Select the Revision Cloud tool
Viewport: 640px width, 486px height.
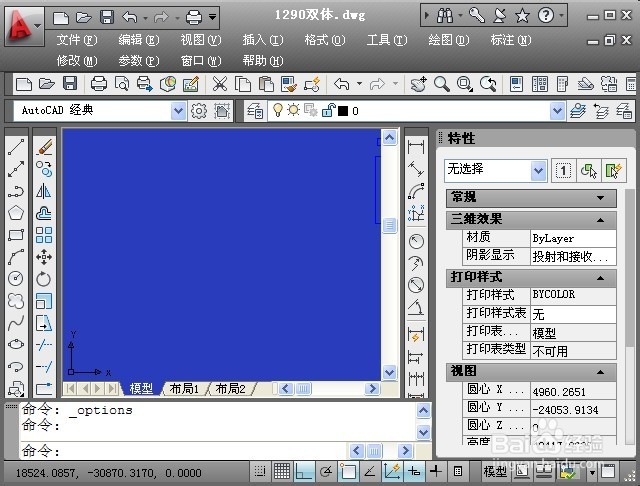coord(16,301)
